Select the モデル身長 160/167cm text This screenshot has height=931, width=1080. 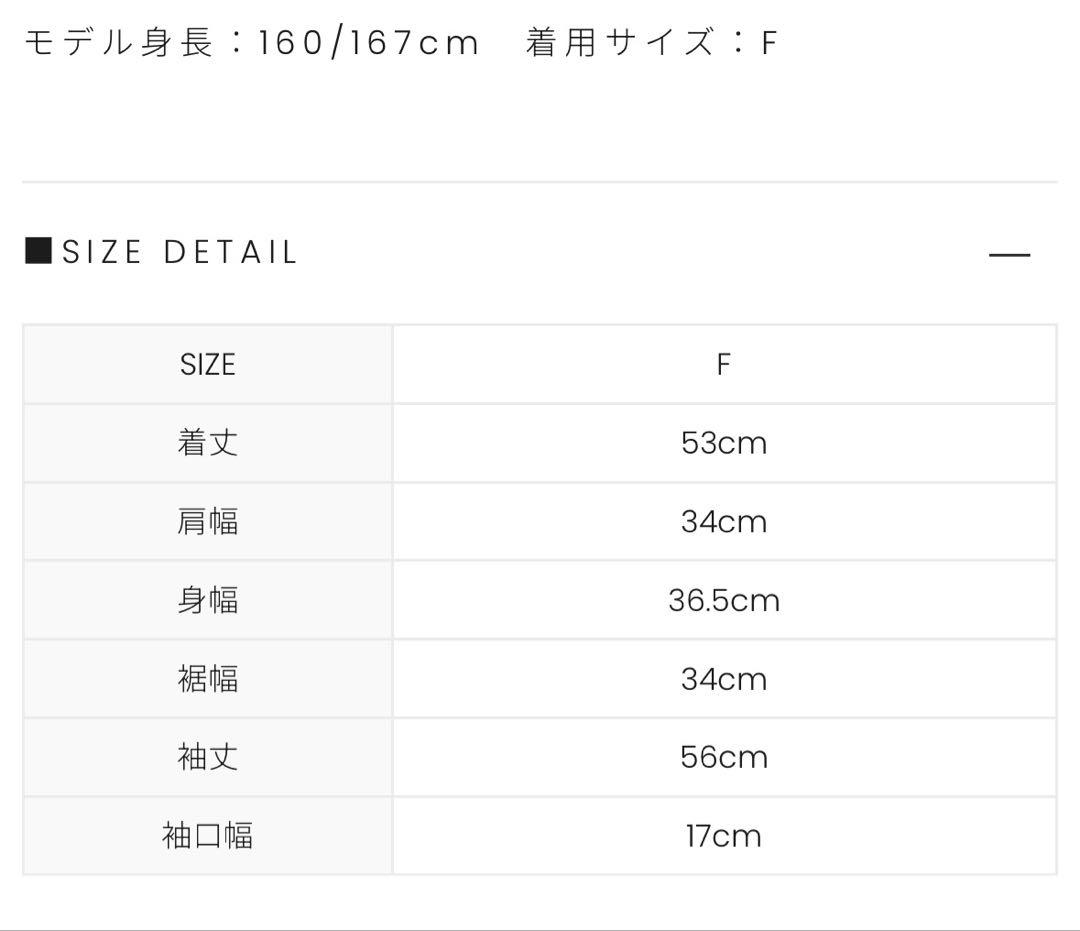point(251,43)
